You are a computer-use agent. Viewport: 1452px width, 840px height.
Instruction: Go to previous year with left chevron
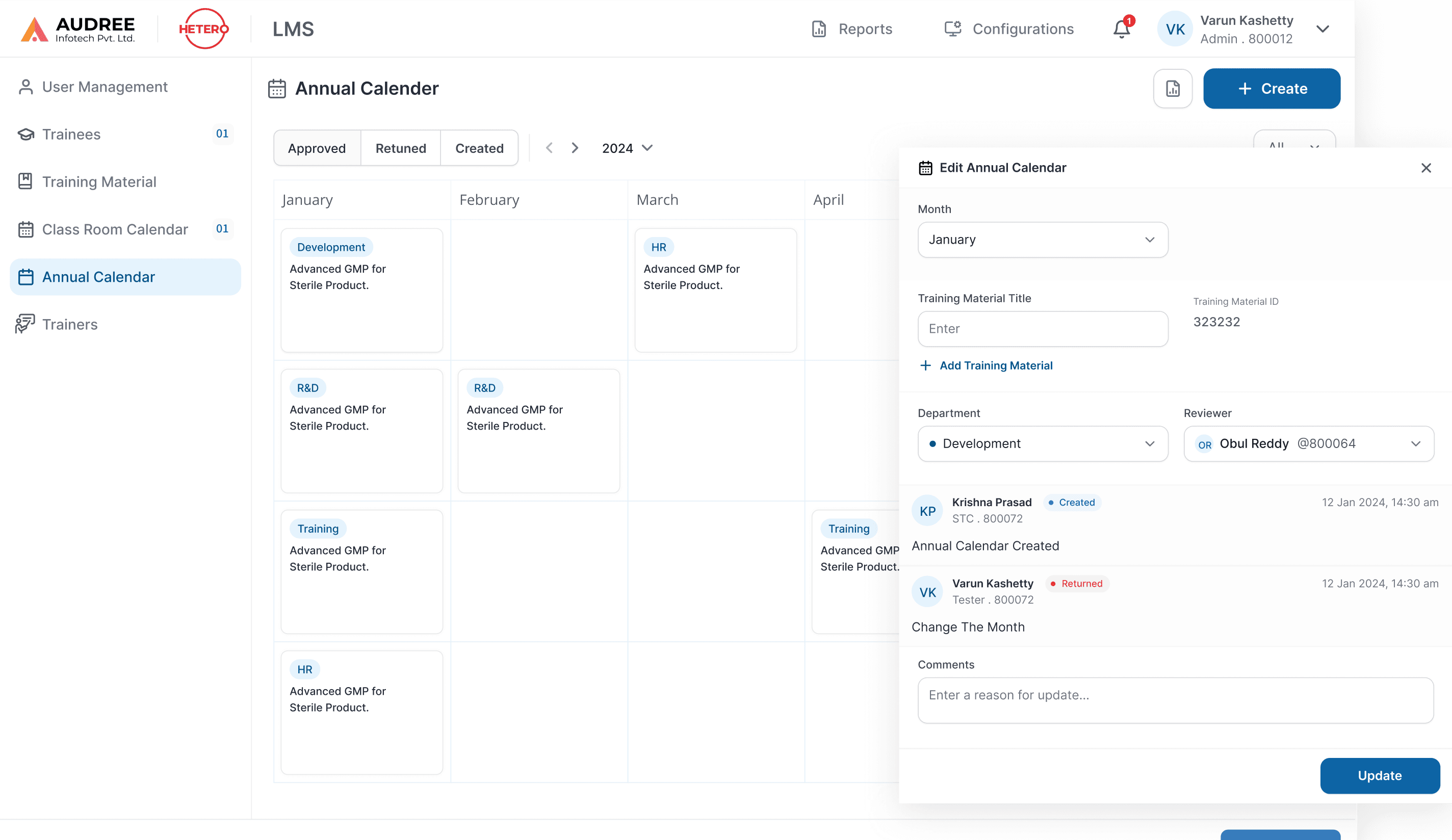point(549,148)
